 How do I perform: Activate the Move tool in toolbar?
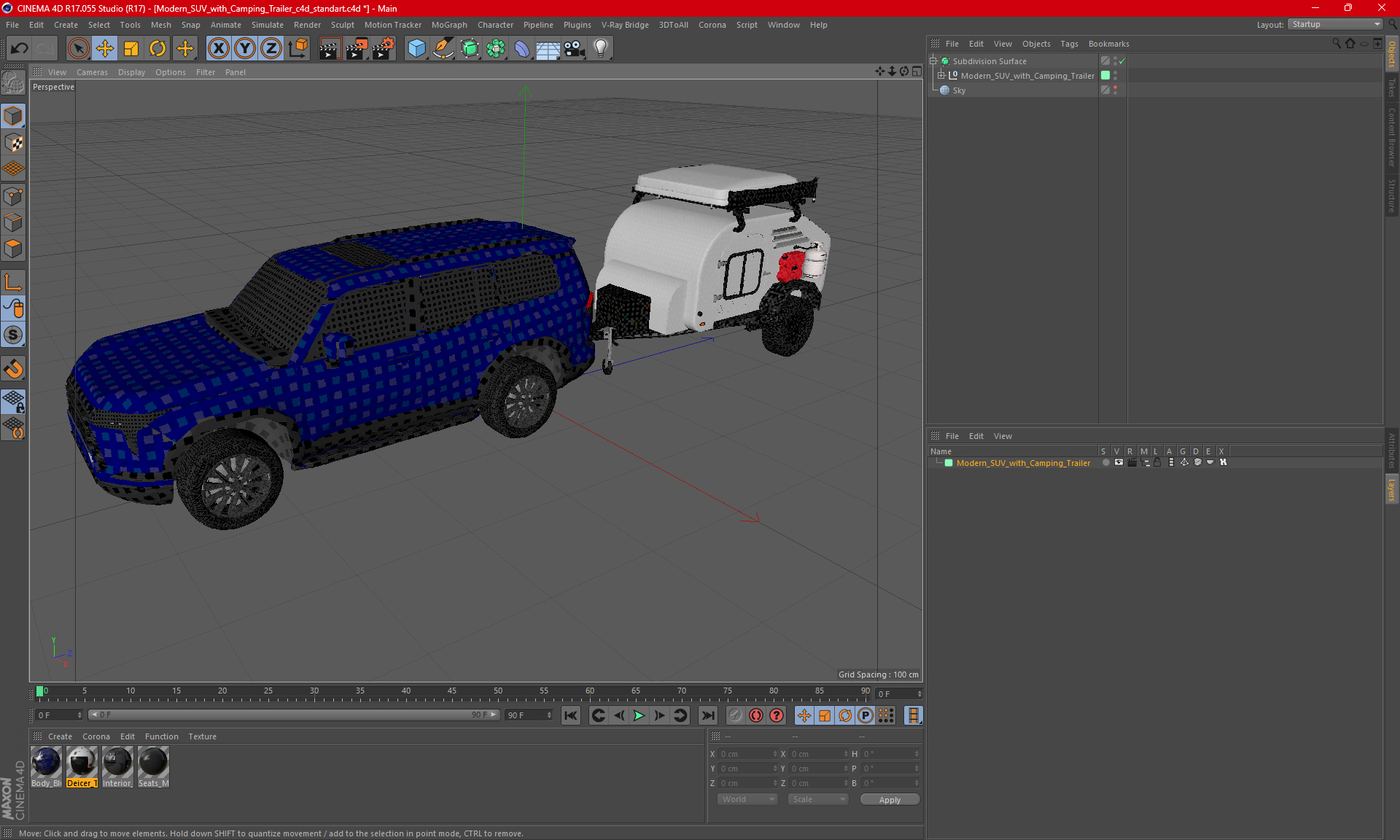(105, 49)
